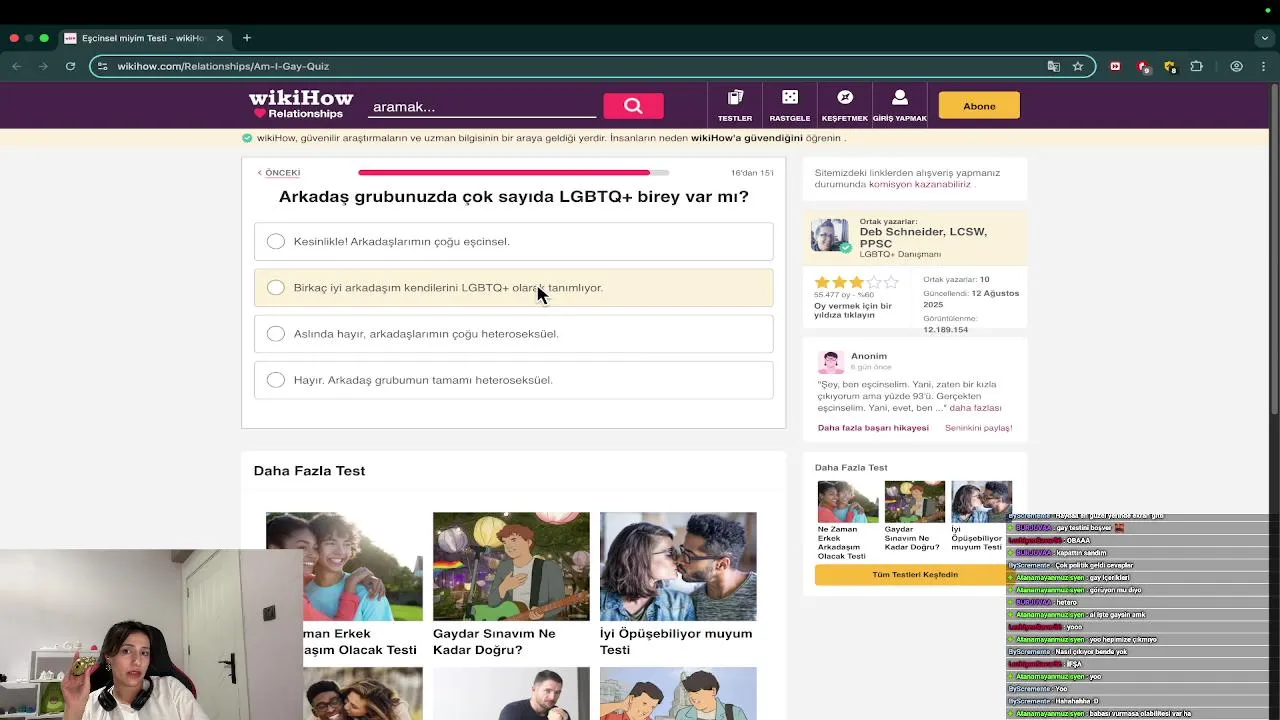This screenshot has height=720, width=1280.
Task: Select 'Aslında hayır' heteroseksüel option
Action: 513,334
